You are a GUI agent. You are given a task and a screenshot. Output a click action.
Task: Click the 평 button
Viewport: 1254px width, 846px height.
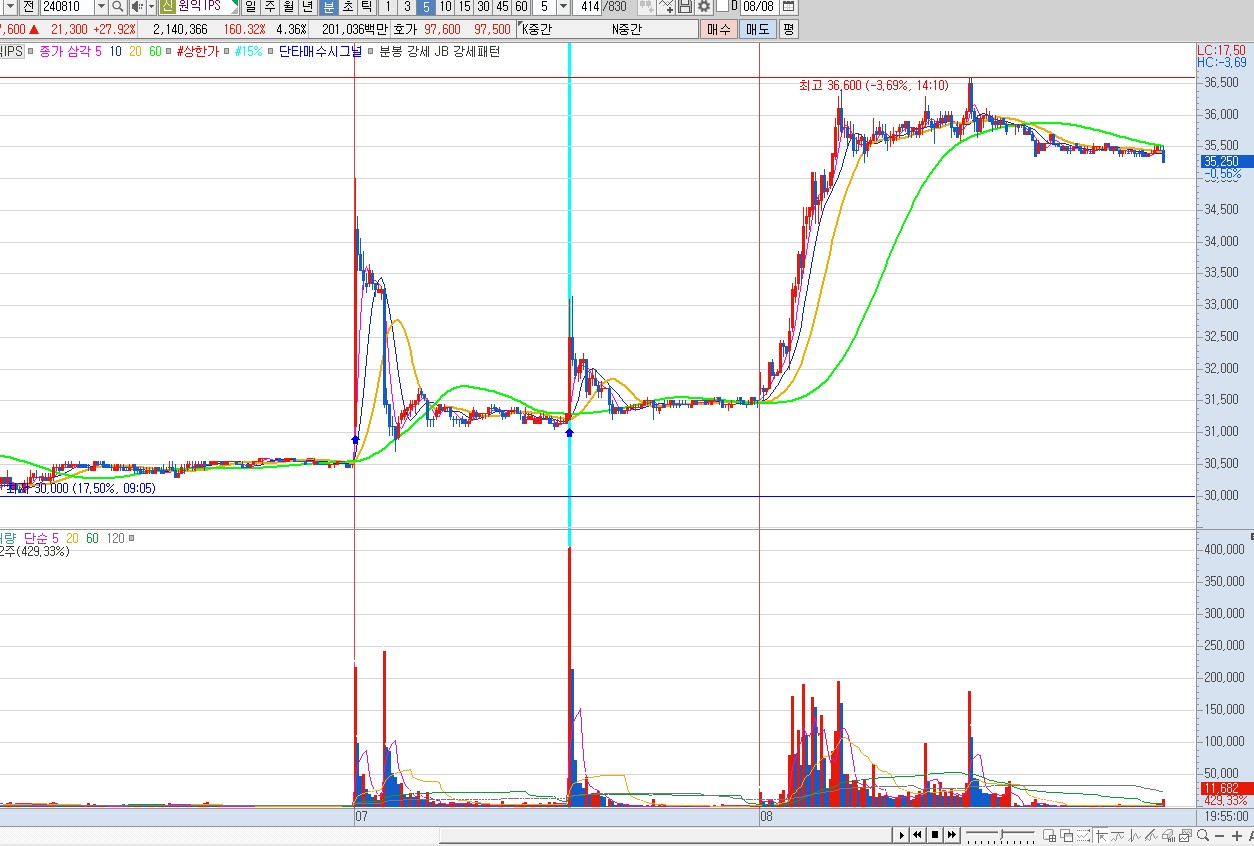pyautogui.click(x=788, y=29)
